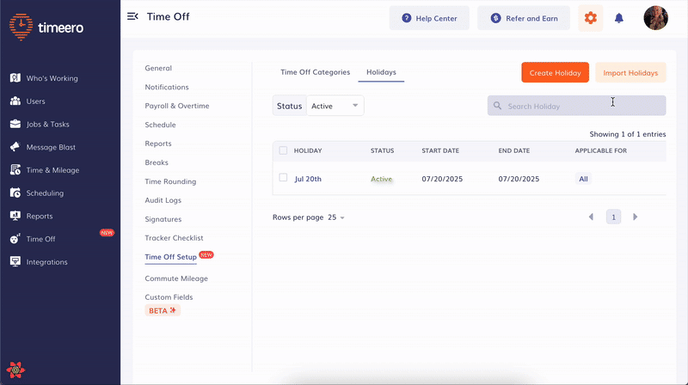Click the start date 07/20/2025 cell

442,179
